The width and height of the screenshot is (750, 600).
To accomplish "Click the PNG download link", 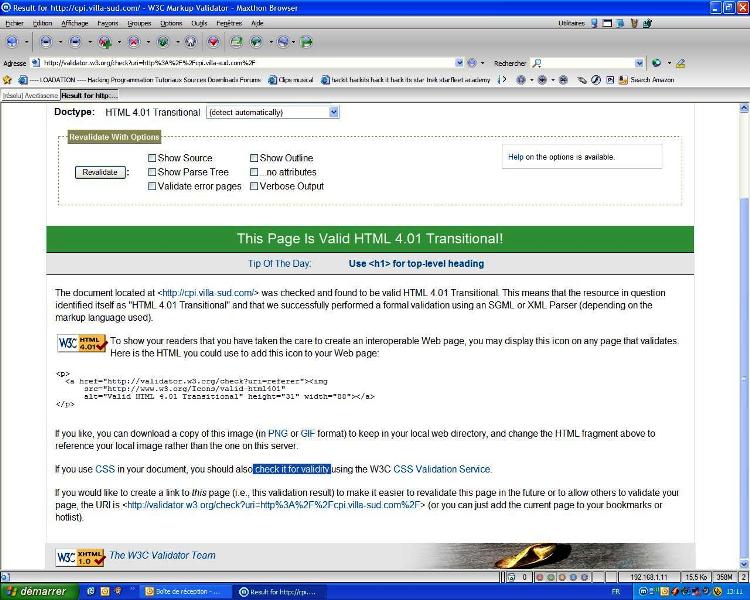I will [x=278, y=433].
